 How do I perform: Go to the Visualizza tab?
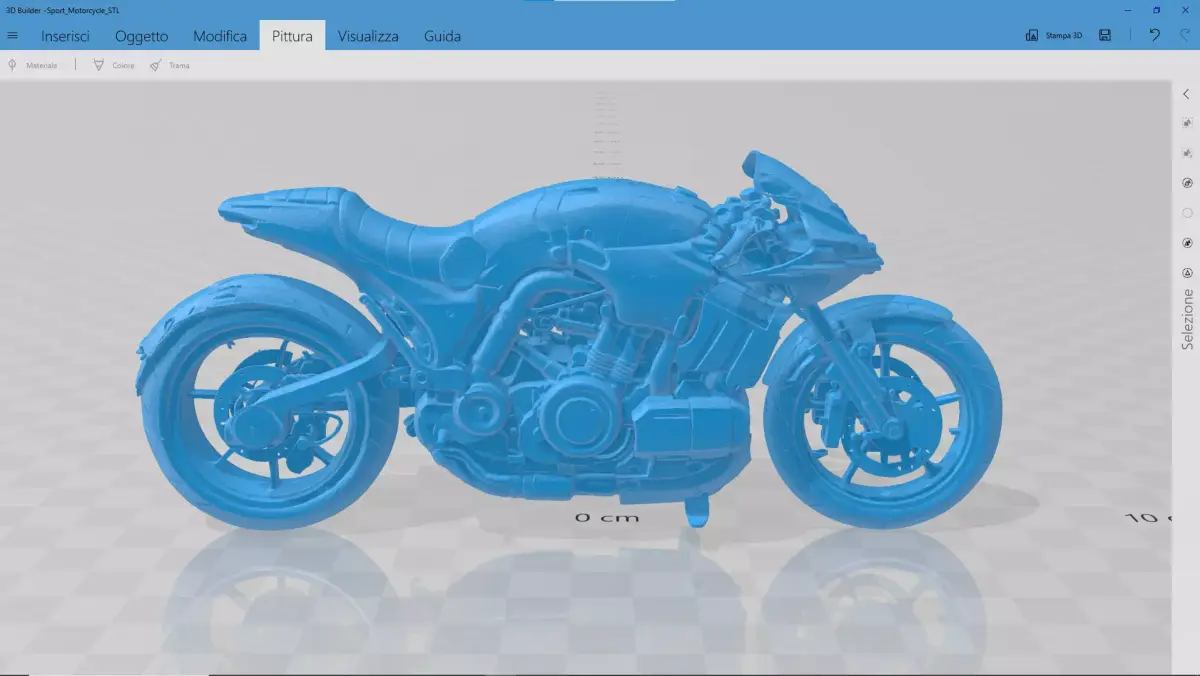(368, 36)
